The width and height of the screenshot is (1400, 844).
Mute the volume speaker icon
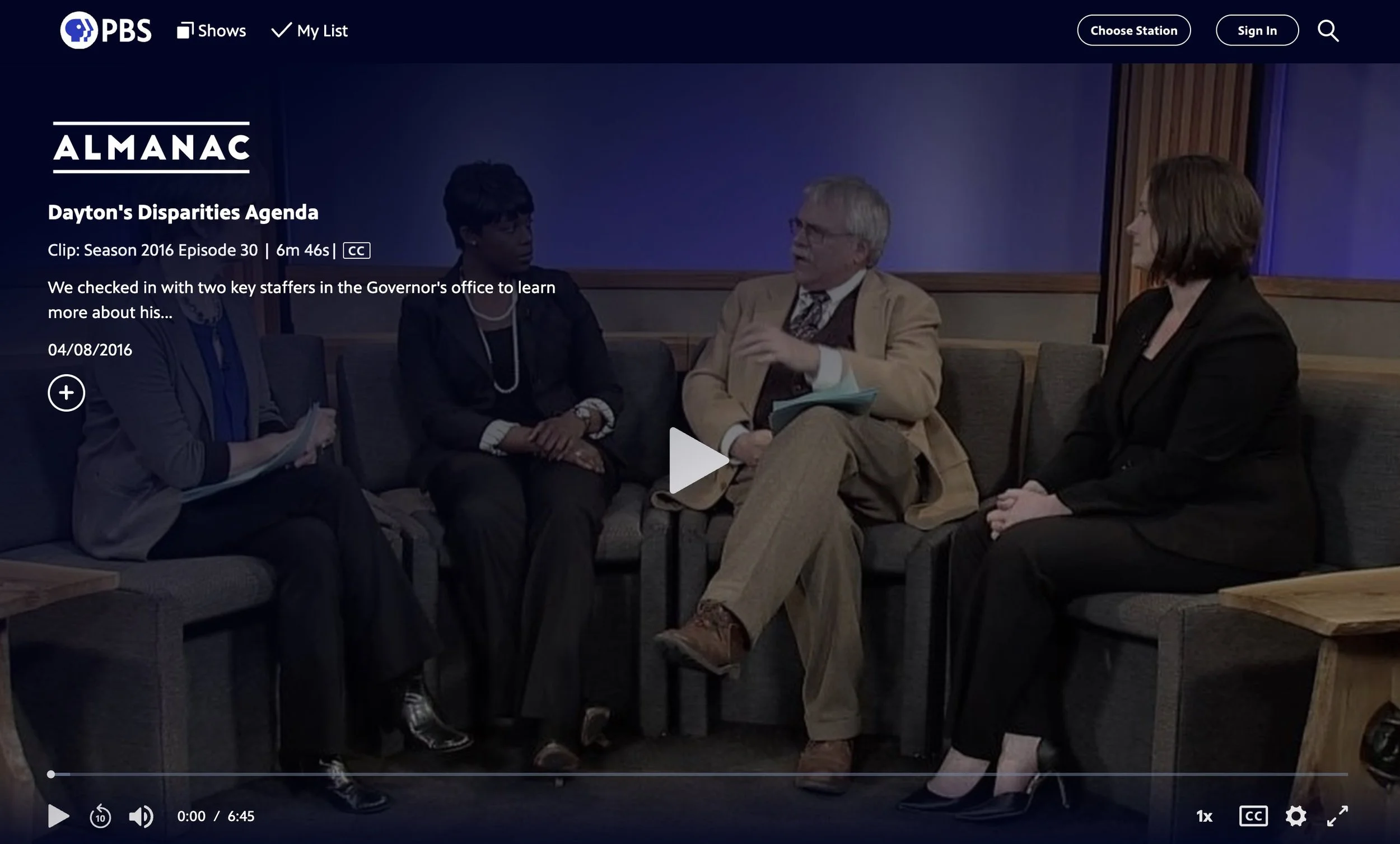click(141, 816)
